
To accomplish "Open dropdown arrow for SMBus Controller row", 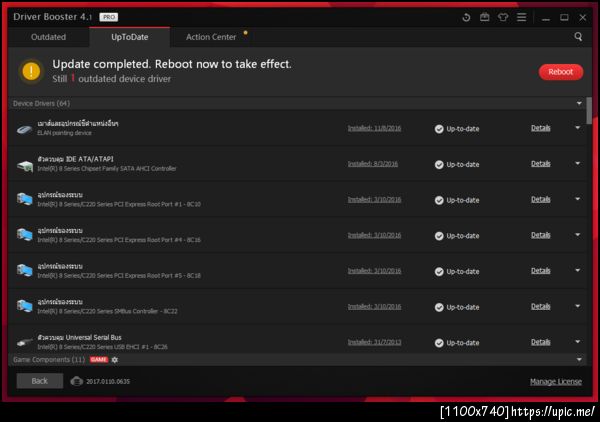I will pyautogui.click(x=577, y=306).
